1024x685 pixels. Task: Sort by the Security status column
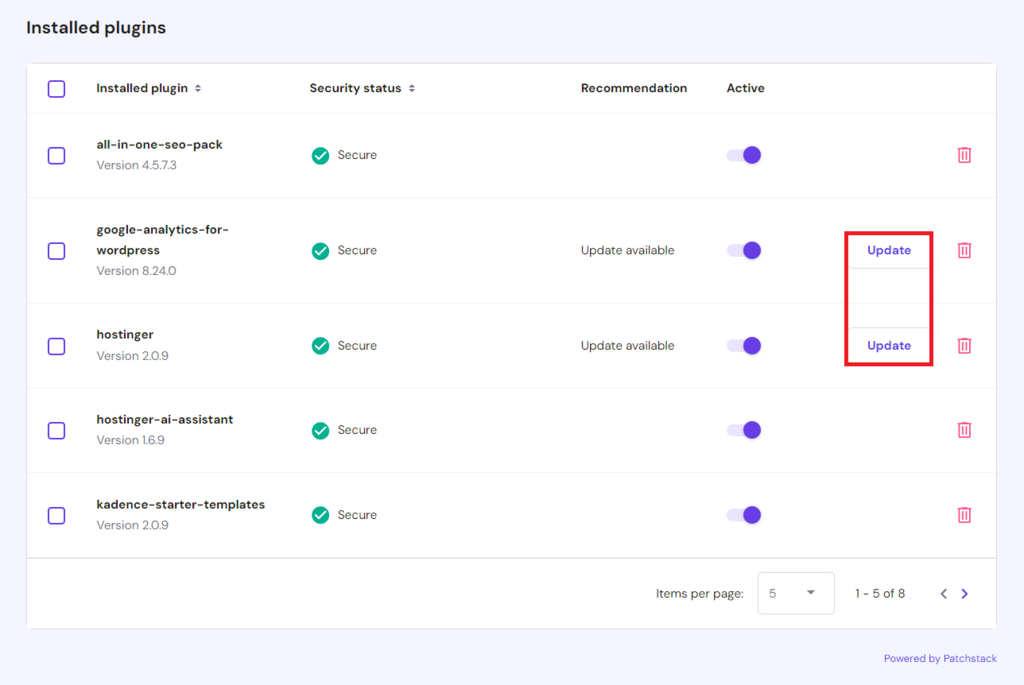409,88
